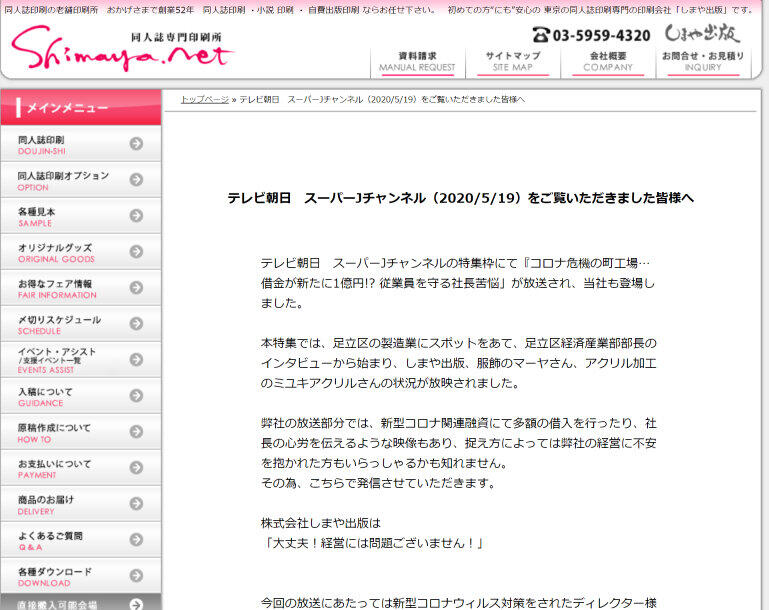This screenshot has height=610, width=769.
Task: Open the 会社概要 COMPANY tab
Action: pyautogui.click(x=608, y=62)
